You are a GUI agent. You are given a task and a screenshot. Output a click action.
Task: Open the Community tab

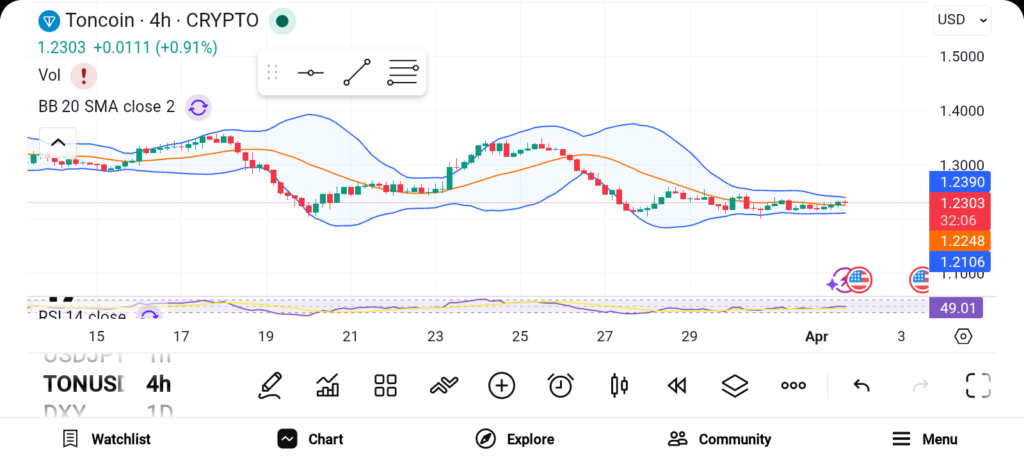(720, 439)
